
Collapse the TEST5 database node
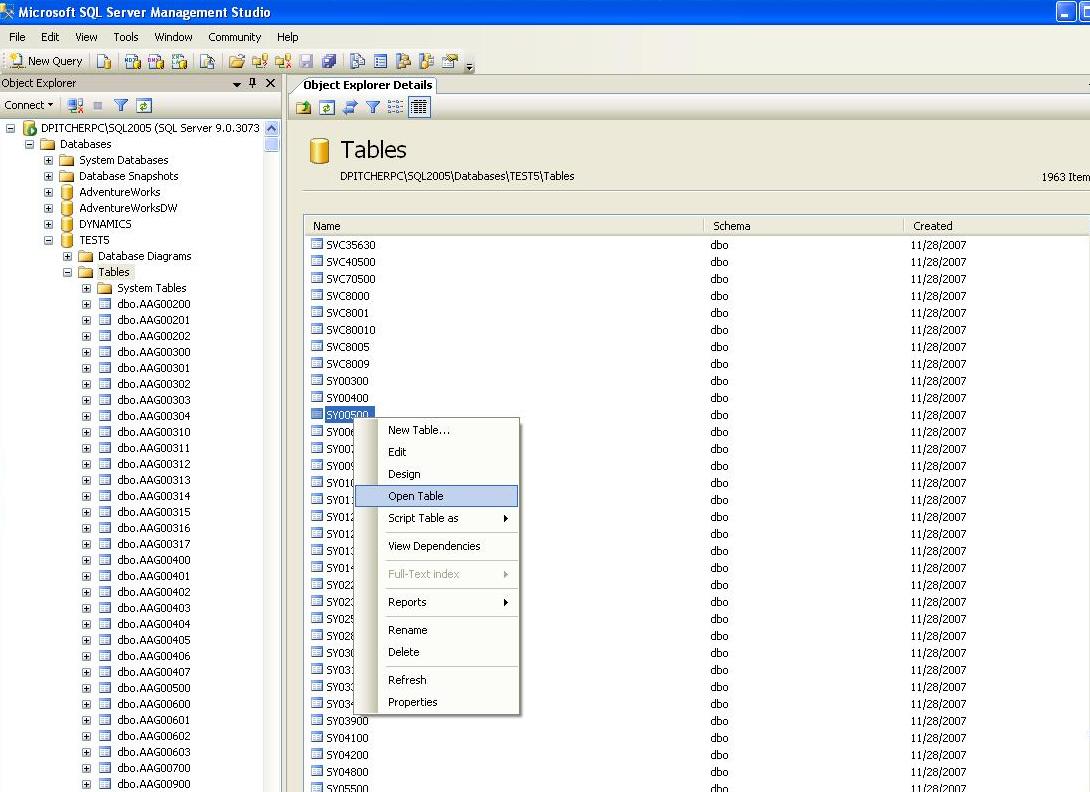point(49,240)
